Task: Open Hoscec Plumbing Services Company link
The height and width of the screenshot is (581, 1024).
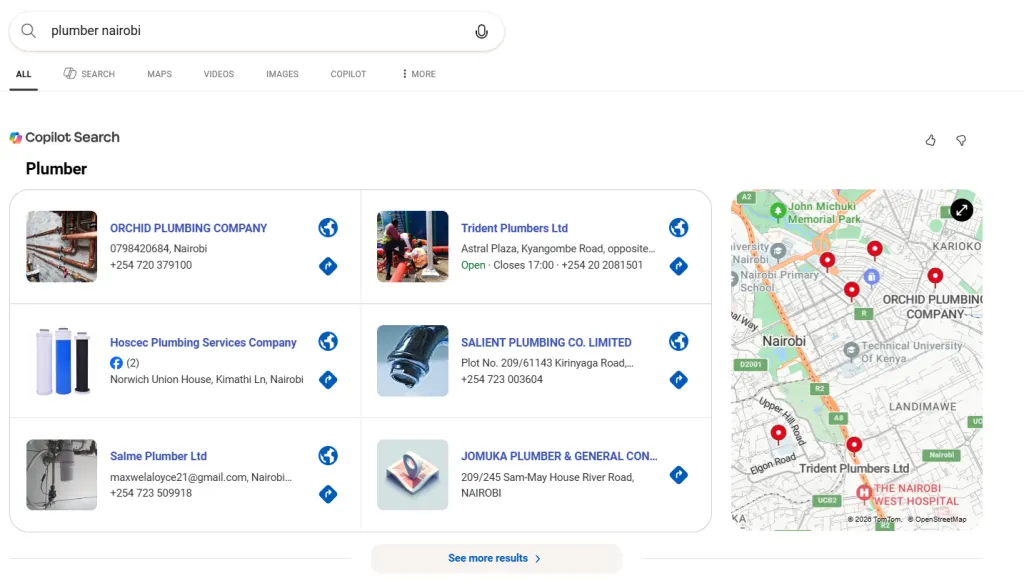Action: (203, 342)
